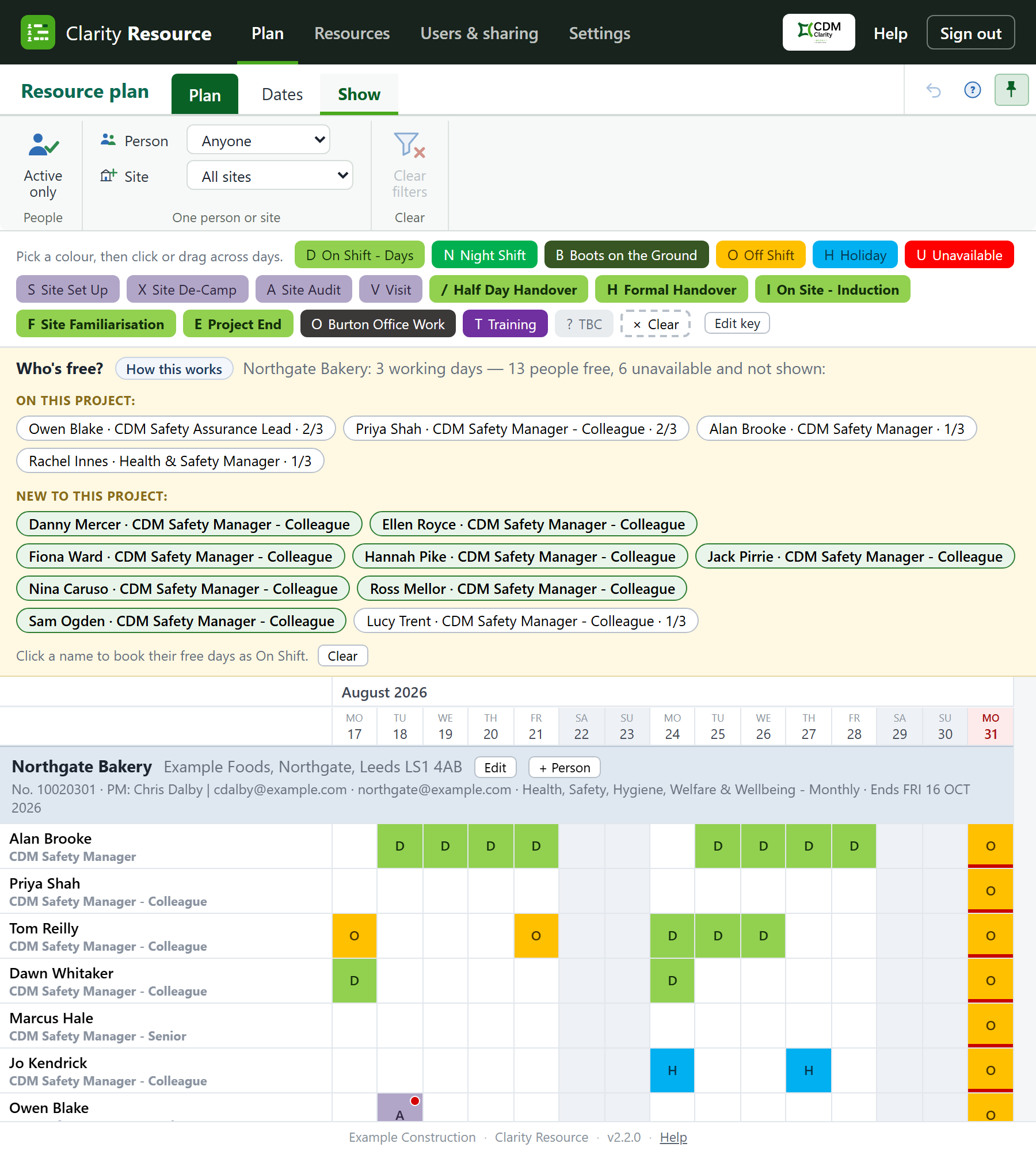
Task: Open the Anyone person dropdown
Action: coord(258,140)
